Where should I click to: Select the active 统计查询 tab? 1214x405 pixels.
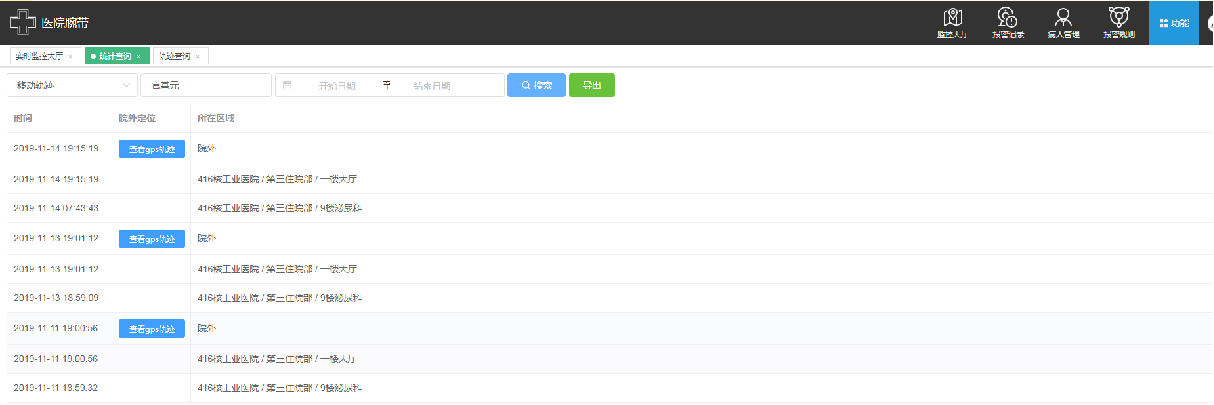coord(113,56)
